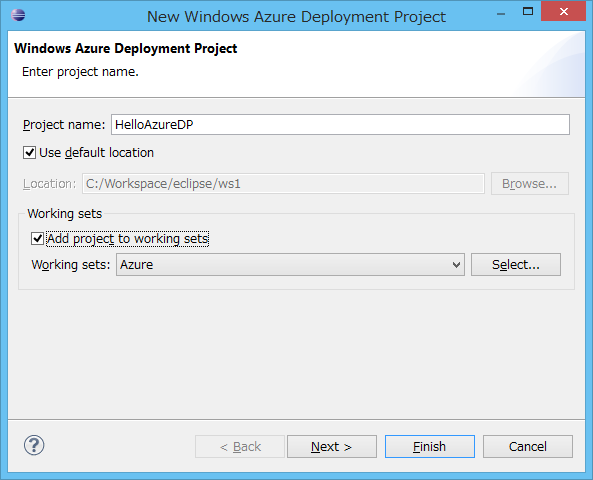The width and height of the screenshot is (593, 480).
Task: Click the 'Enter project name.' message text
Action: 80,71
